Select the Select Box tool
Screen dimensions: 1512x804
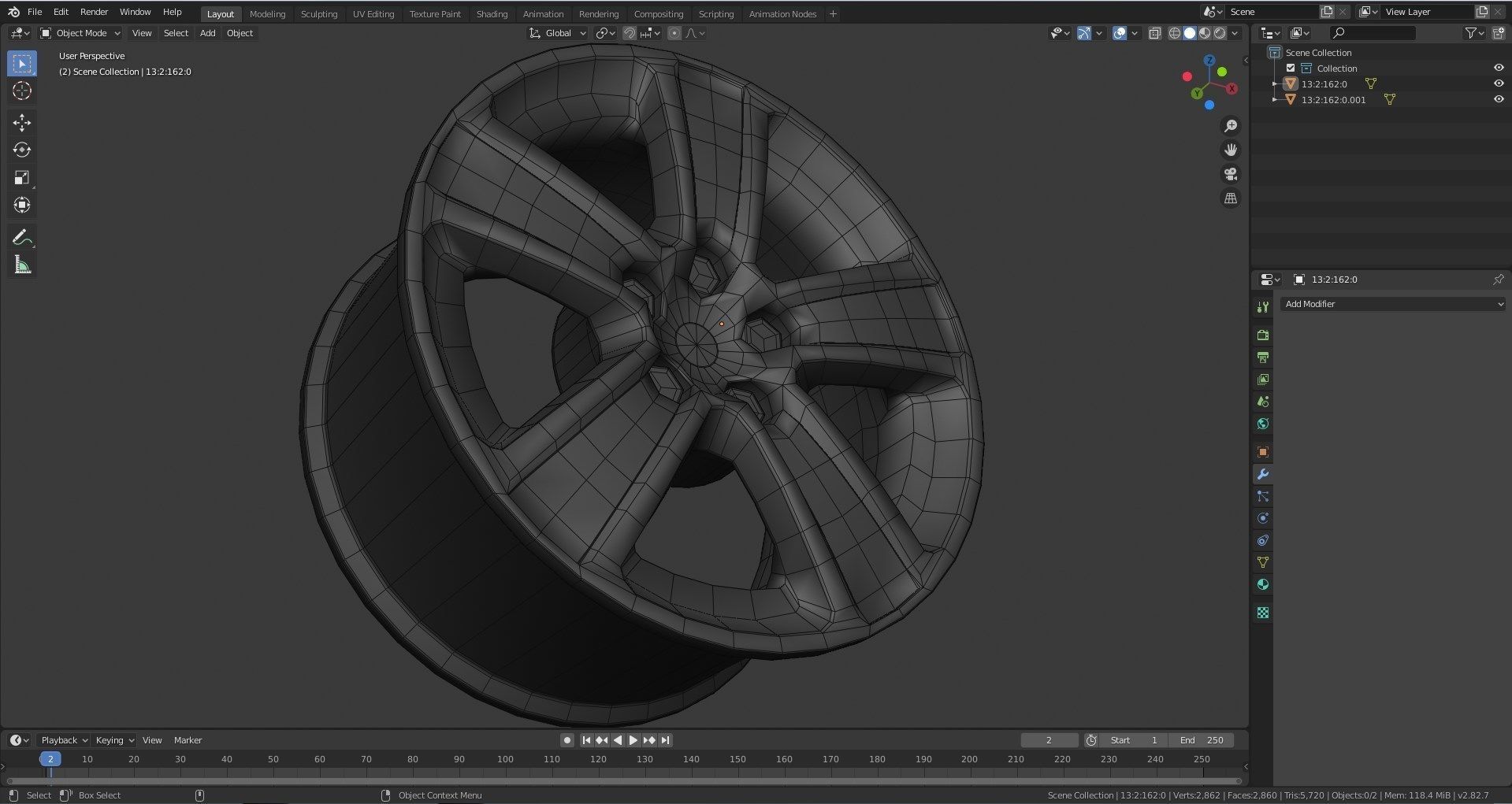click(x=22, y=64)
